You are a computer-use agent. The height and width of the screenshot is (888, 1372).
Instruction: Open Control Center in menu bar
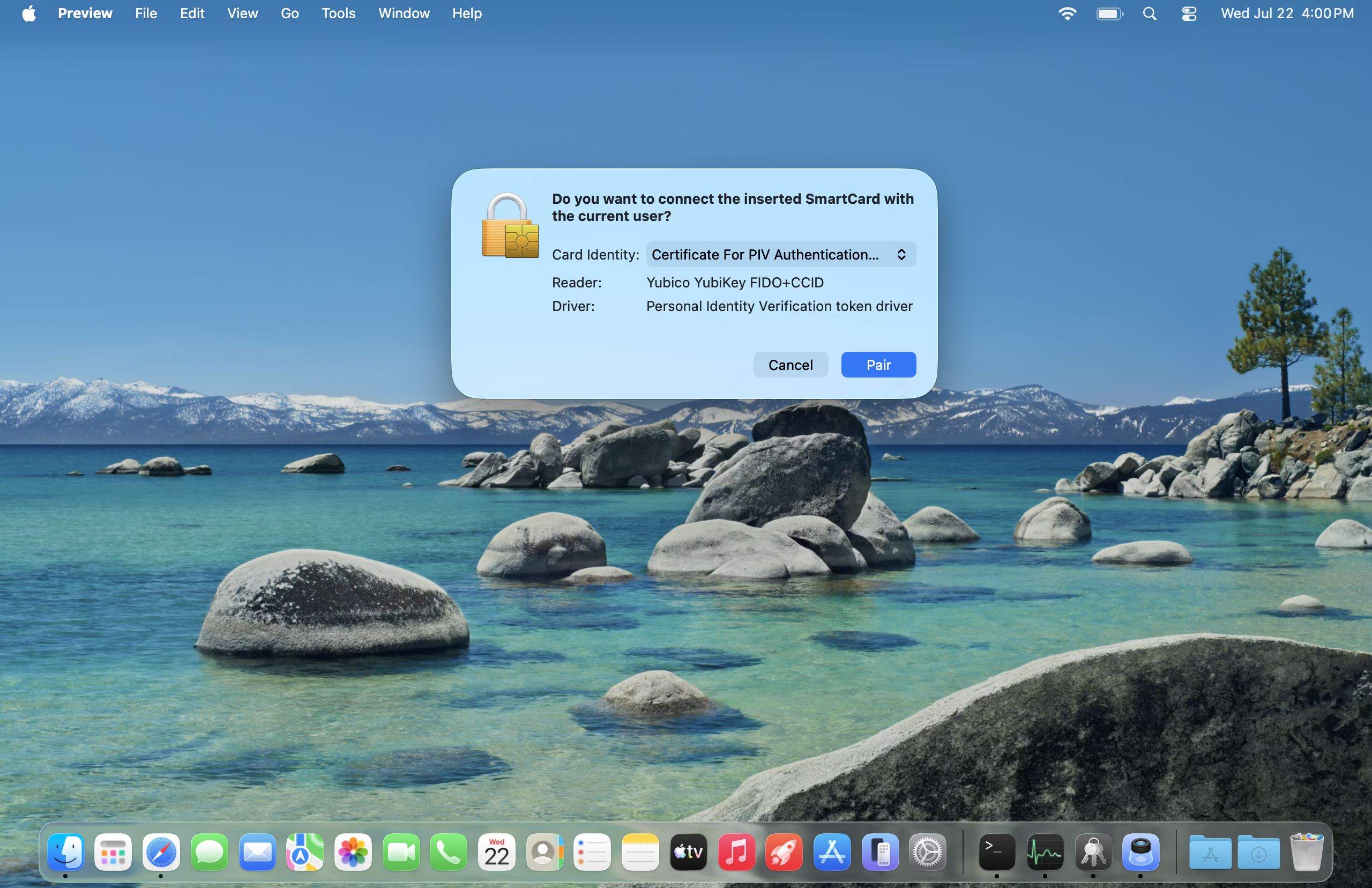1189,13
